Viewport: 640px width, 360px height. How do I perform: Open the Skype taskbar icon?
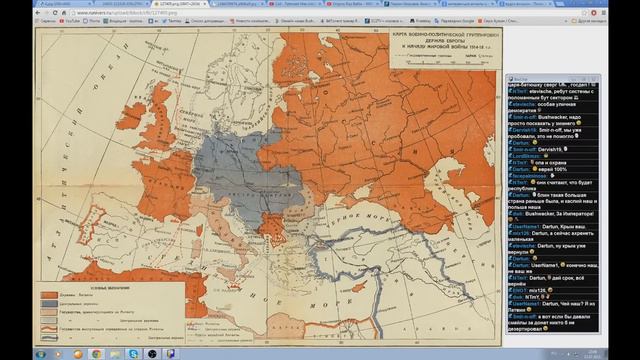pos(133,354)
